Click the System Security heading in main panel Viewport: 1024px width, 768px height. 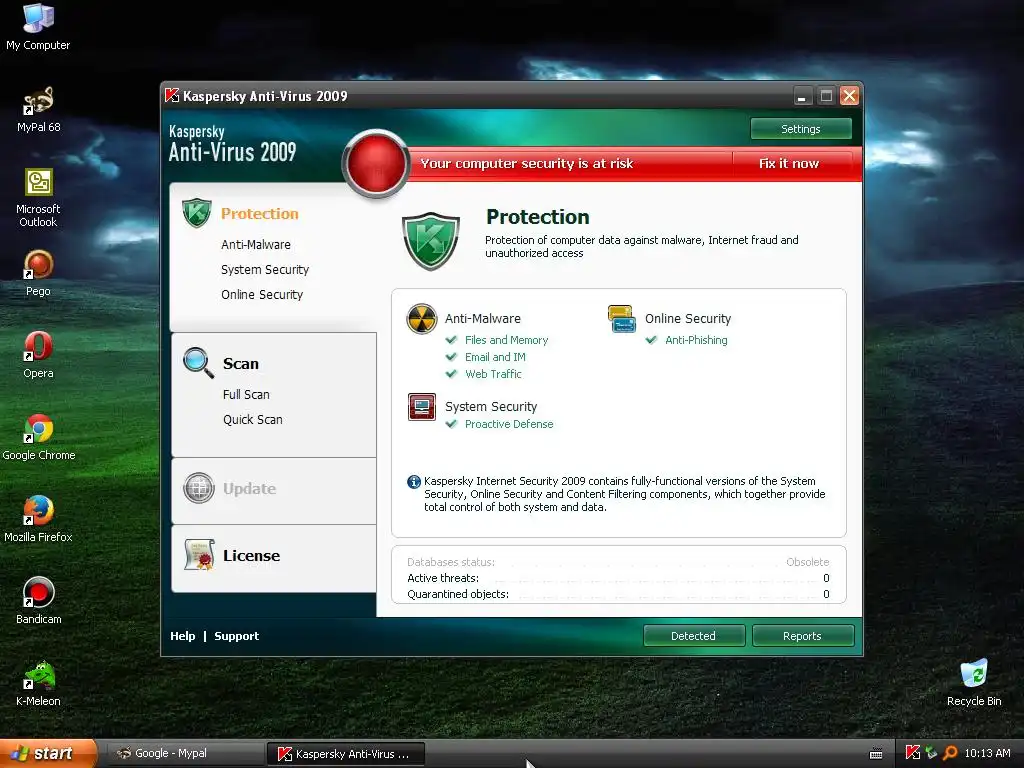(490, 407)
